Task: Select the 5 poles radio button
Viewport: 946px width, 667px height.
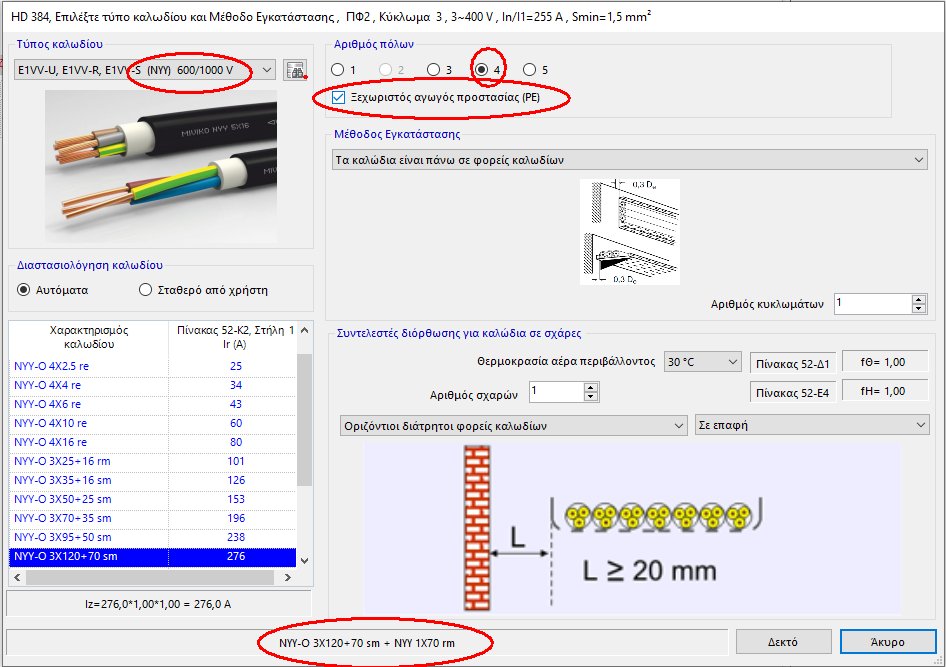Action: [x=530, y=70]
